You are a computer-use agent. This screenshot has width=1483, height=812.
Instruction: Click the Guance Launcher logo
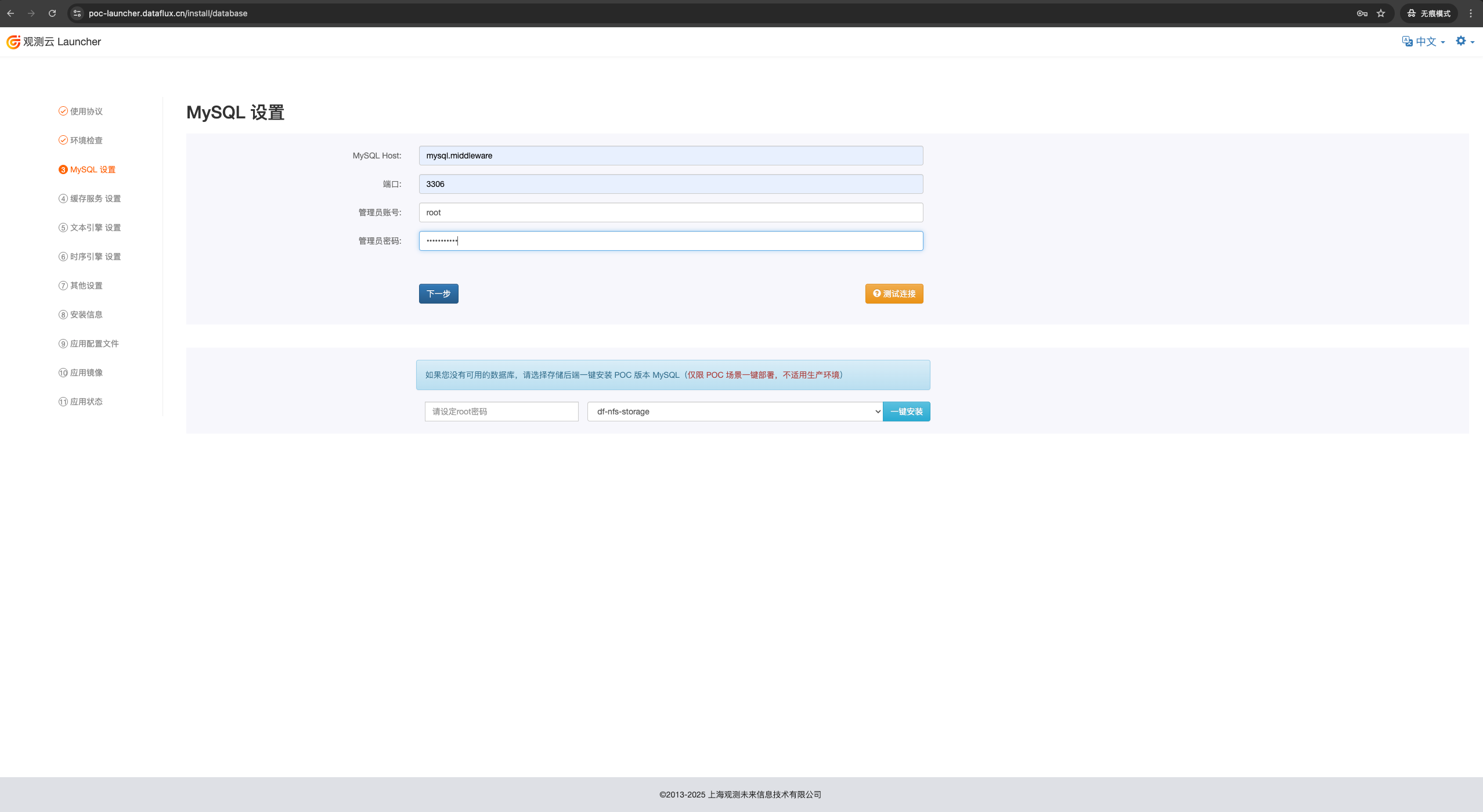(x=53, y=42)
